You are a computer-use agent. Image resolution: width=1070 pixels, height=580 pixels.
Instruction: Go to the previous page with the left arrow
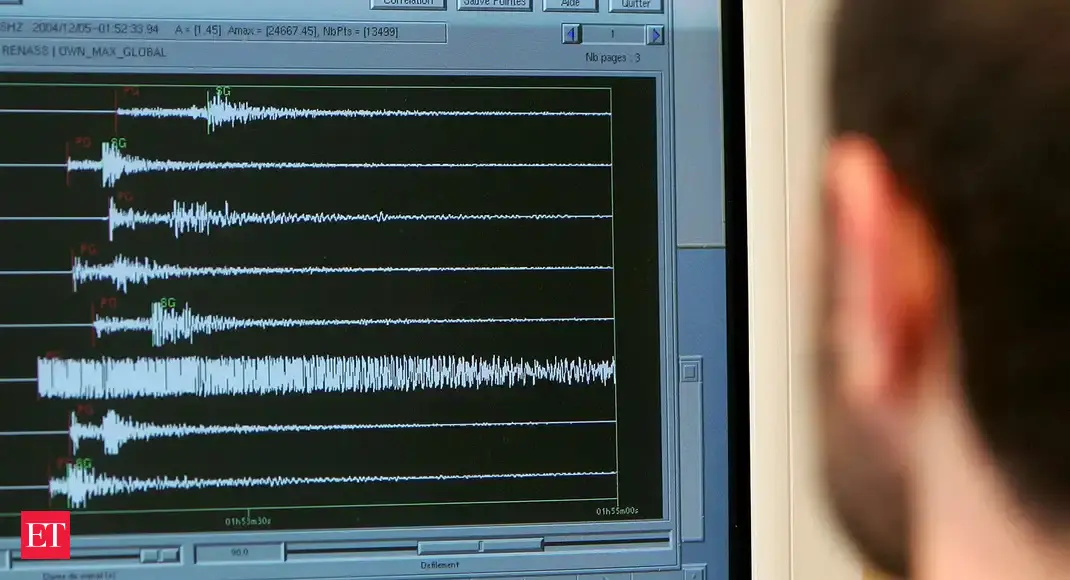click(572, 35)
